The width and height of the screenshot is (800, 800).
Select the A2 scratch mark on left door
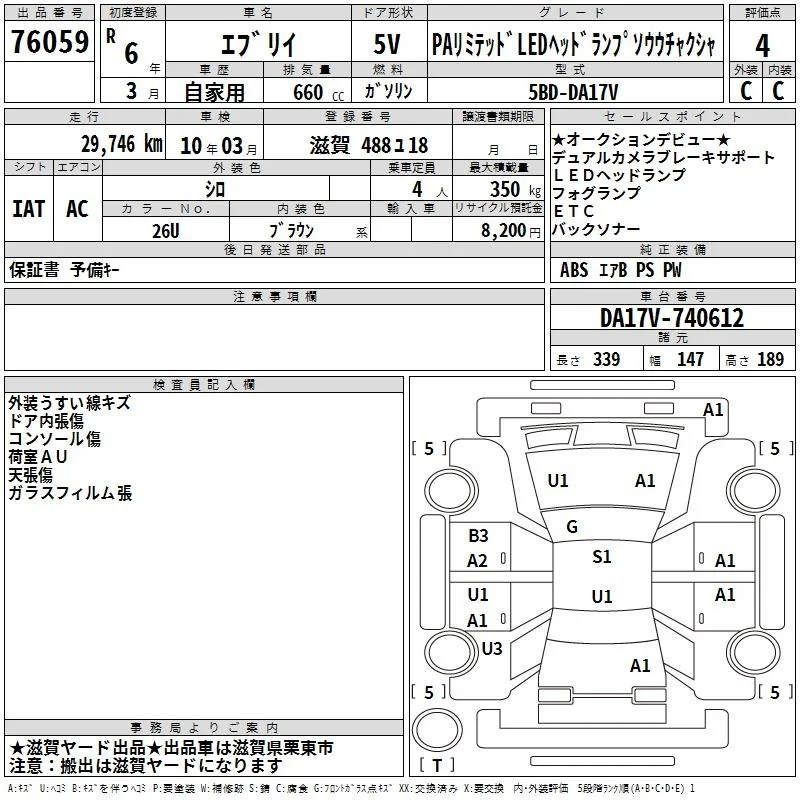tap(478, 561)
